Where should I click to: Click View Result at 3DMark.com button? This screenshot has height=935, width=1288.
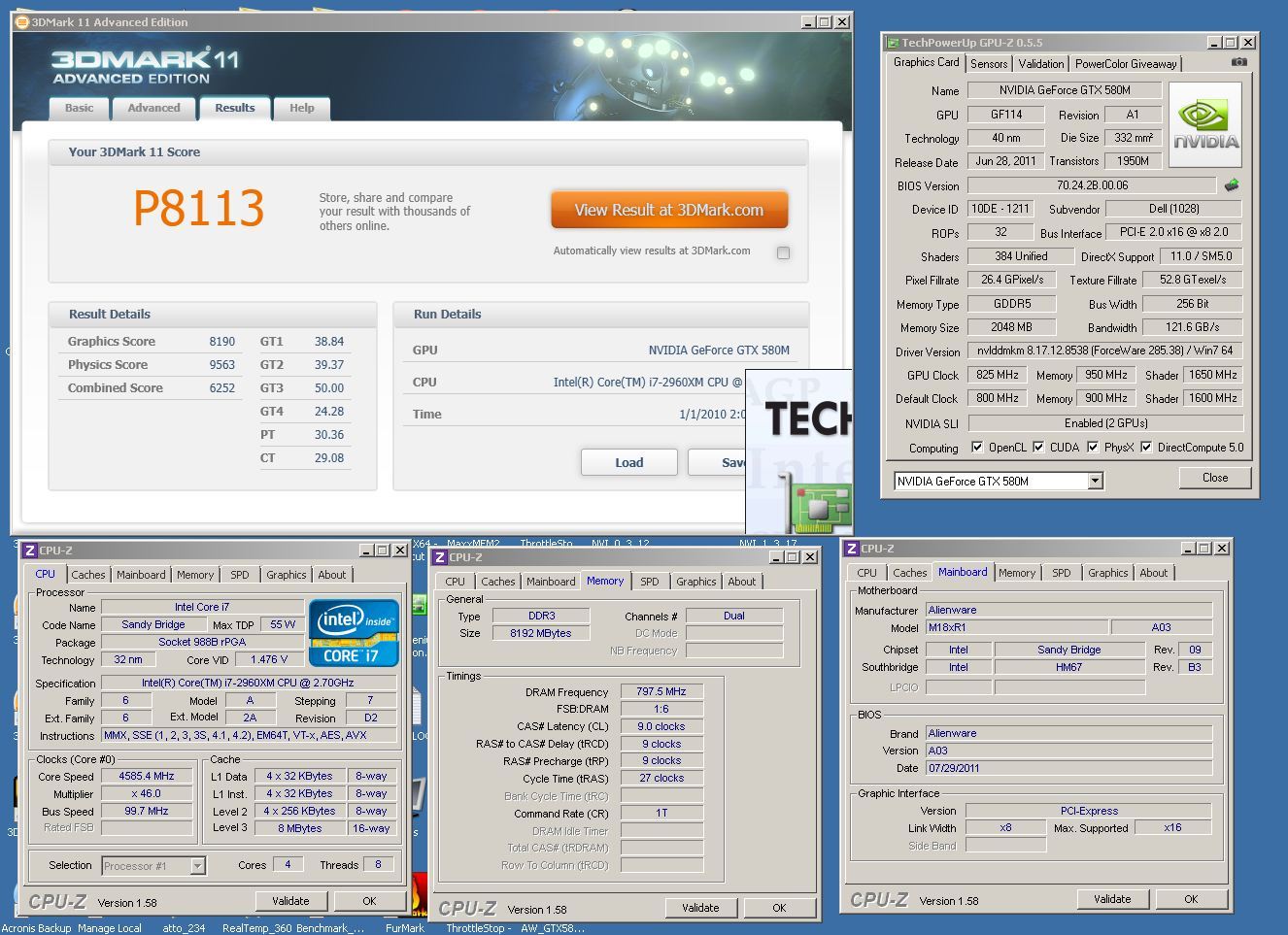click(x=669, y=210)
